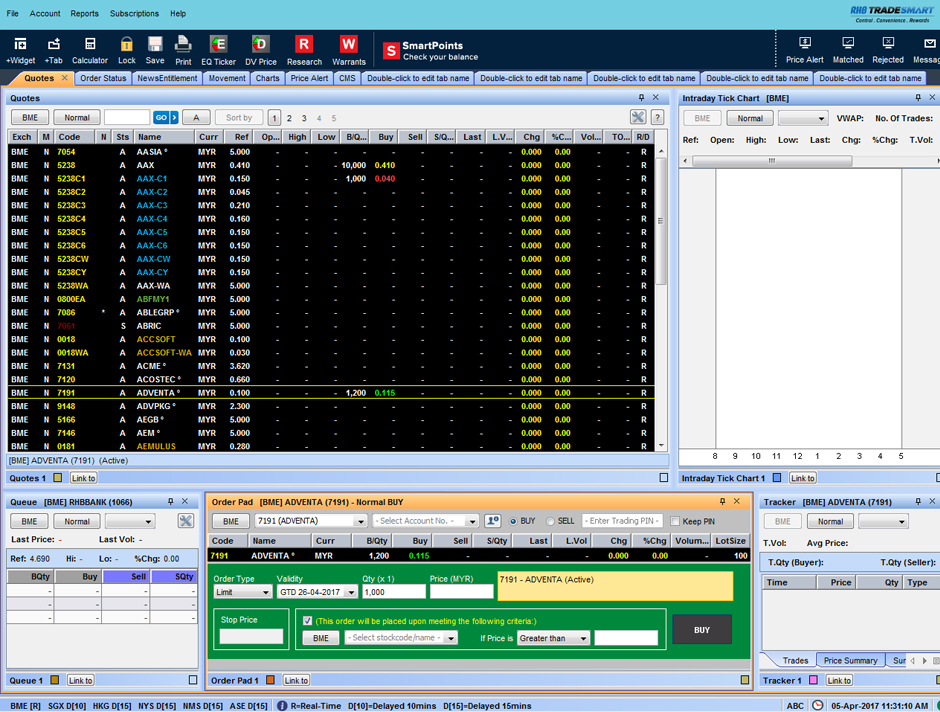Open the File menu
This screenshot has width=940, height=712.
(x=13, y=13)
